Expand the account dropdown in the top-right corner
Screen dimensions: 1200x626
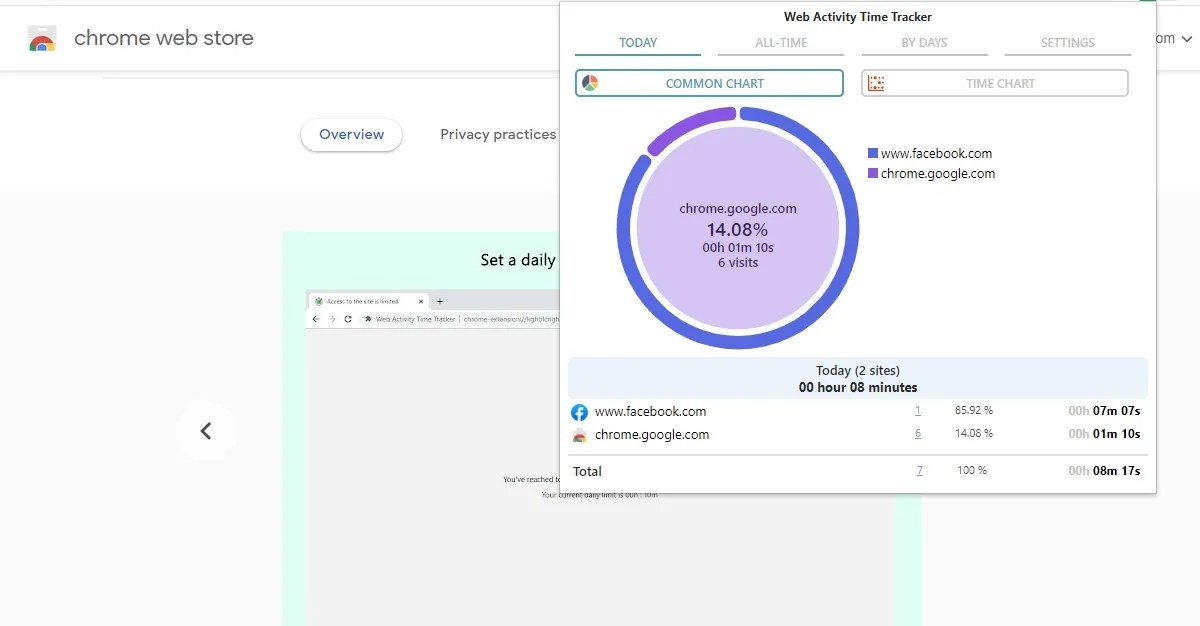[1185, 38]
